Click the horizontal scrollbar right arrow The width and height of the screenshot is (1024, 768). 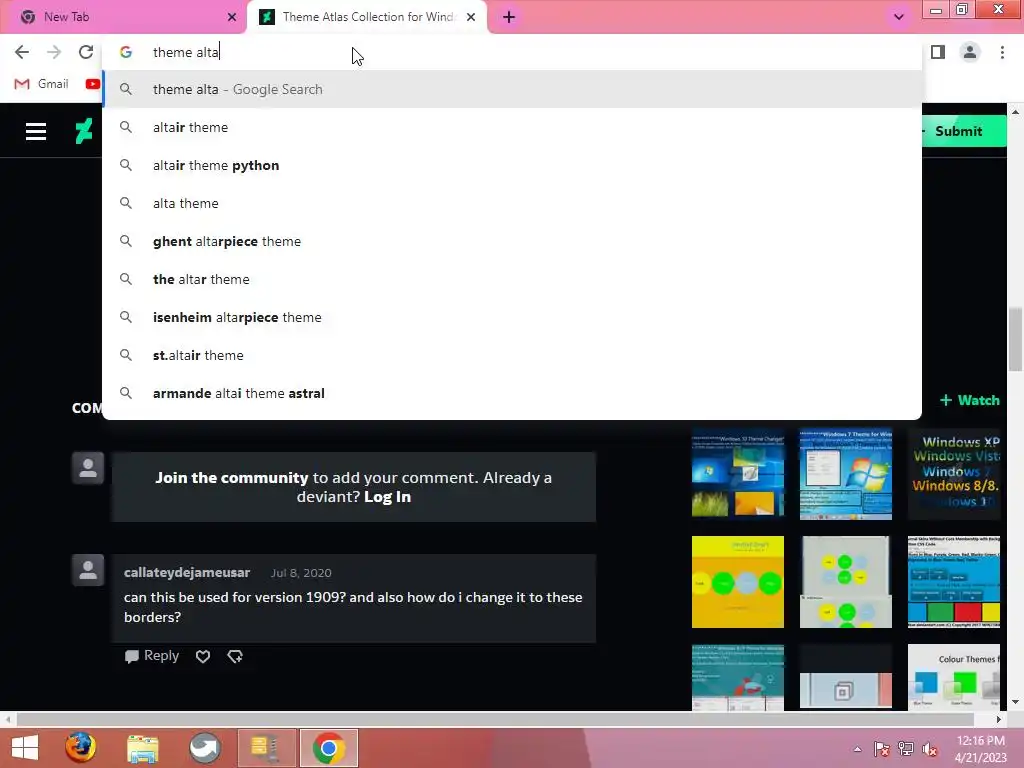pos(999,719)
